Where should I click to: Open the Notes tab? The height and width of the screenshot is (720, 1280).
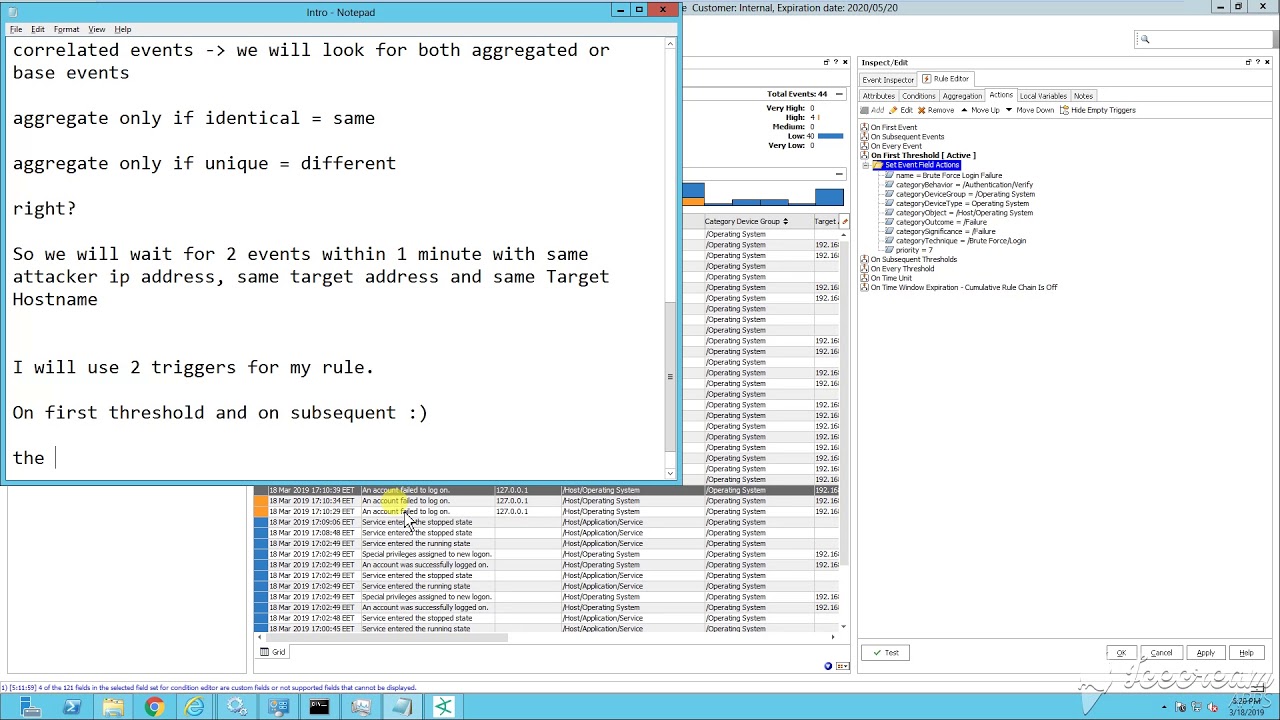1083,96
